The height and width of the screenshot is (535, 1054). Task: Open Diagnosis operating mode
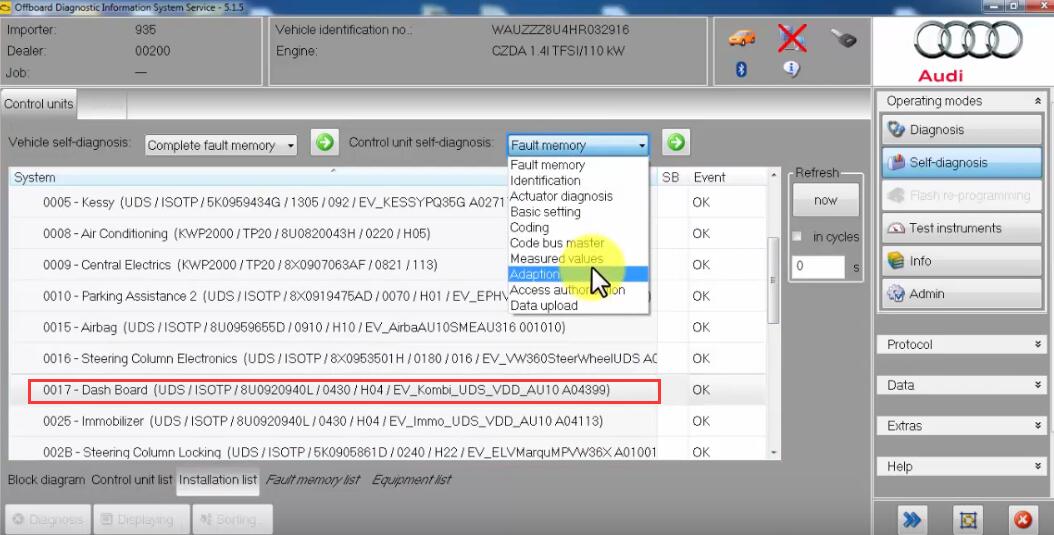pos(961,130)
